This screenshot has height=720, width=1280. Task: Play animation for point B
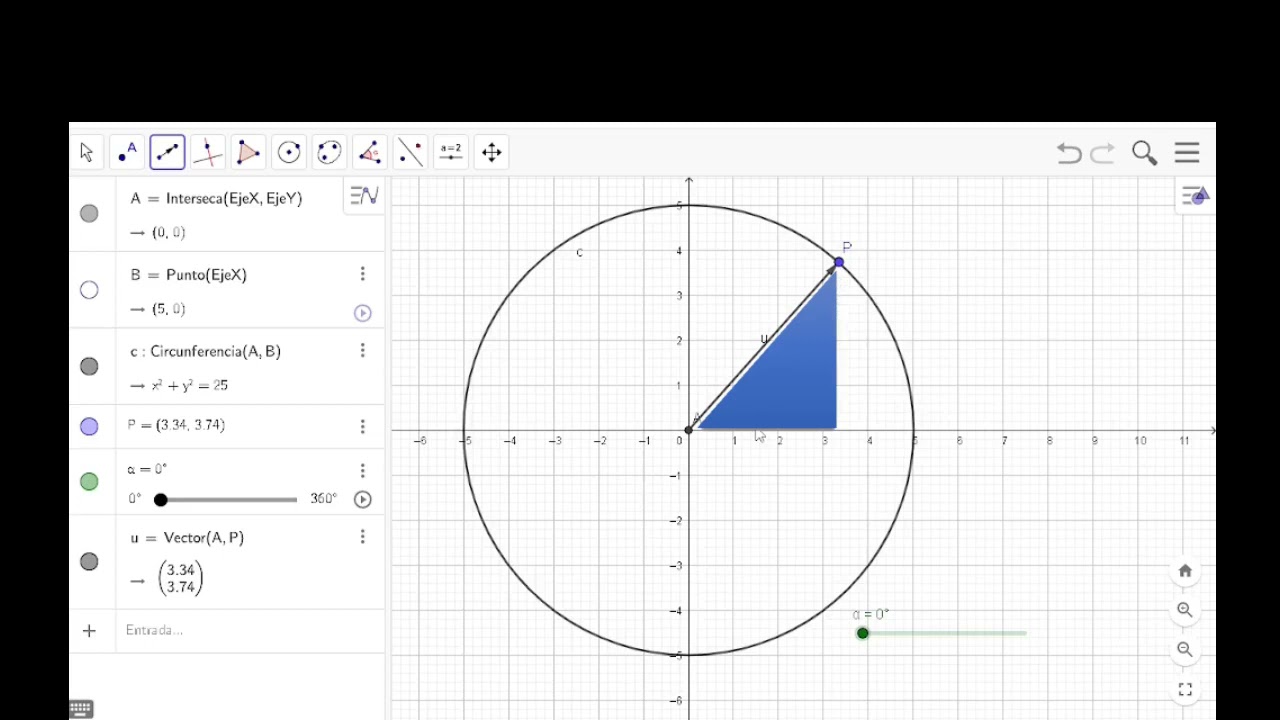point(363,314)
